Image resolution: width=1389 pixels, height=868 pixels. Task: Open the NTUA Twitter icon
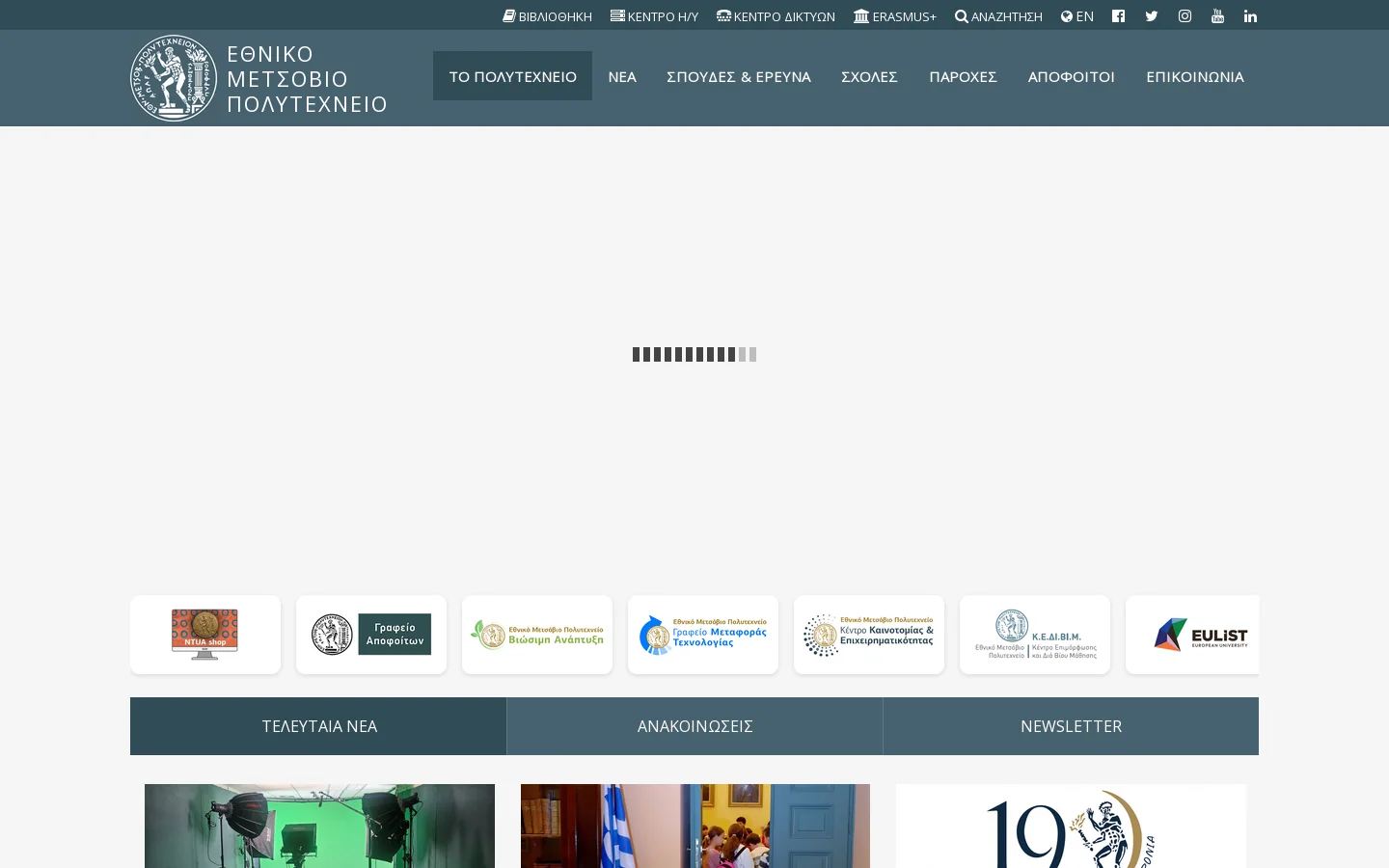pyautogui.click(x=1152, y=15)
